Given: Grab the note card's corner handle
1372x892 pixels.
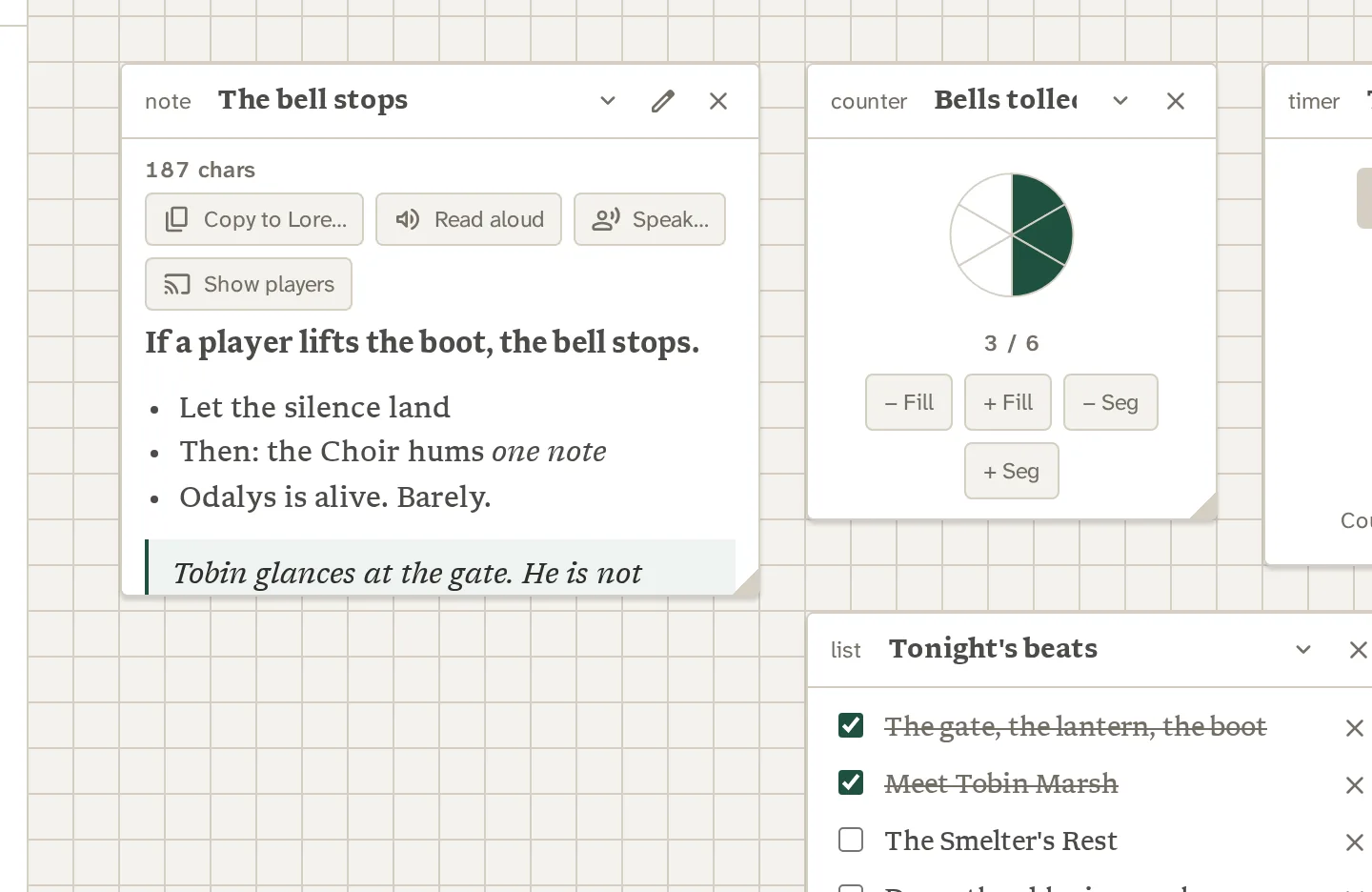Looking at the screenshot, I should [x=747, y=583].
